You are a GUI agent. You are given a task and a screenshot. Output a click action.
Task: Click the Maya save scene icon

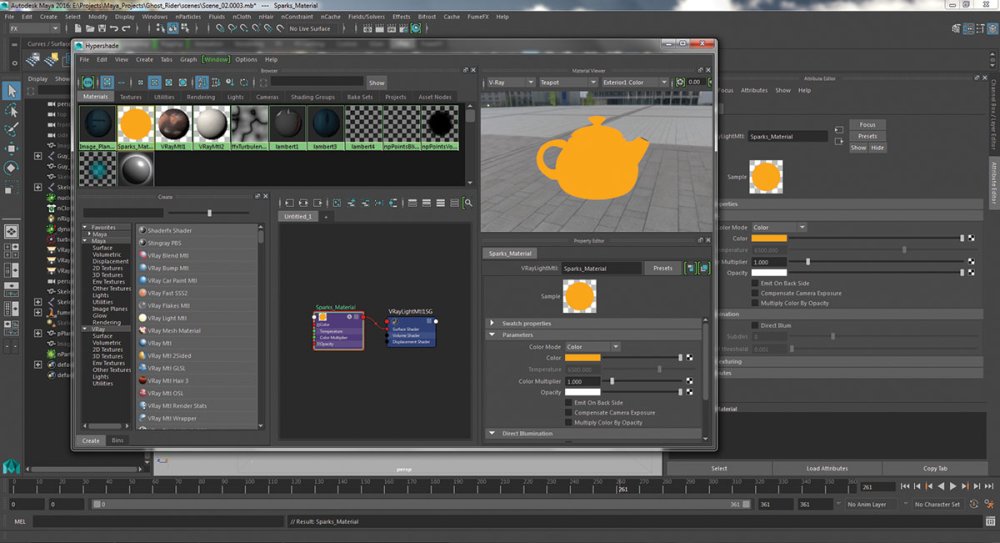(x=101, y=29)
